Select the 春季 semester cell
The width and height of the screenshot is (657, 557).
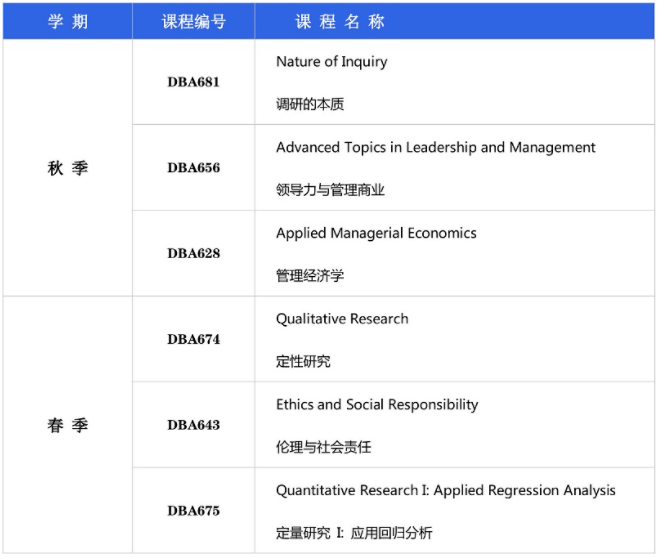coord(68,425)
